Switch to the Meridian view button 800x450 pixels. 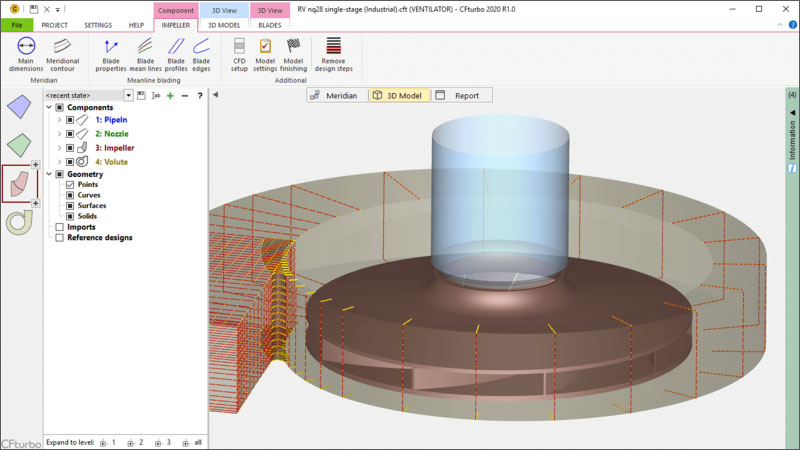[x=336, y=95]
